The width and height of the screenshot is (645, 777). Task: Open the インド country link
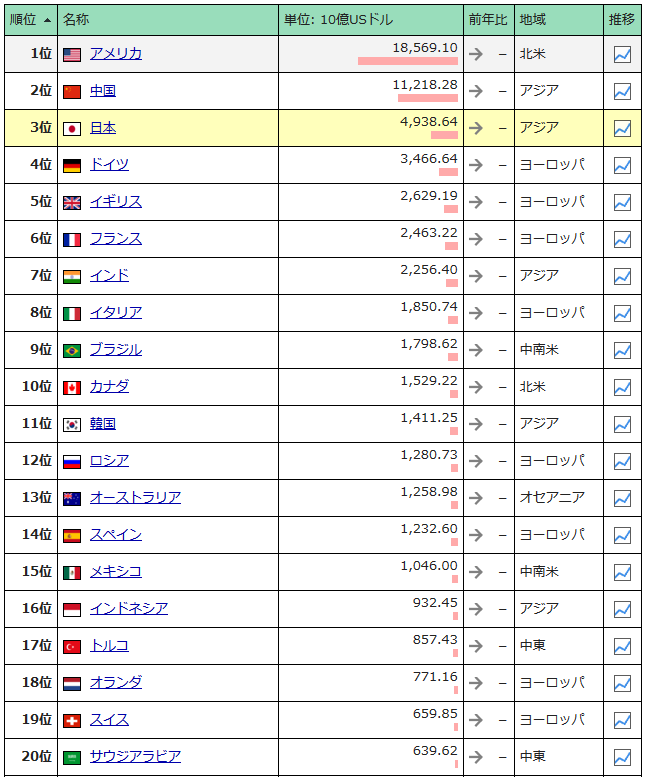point(109,276)
